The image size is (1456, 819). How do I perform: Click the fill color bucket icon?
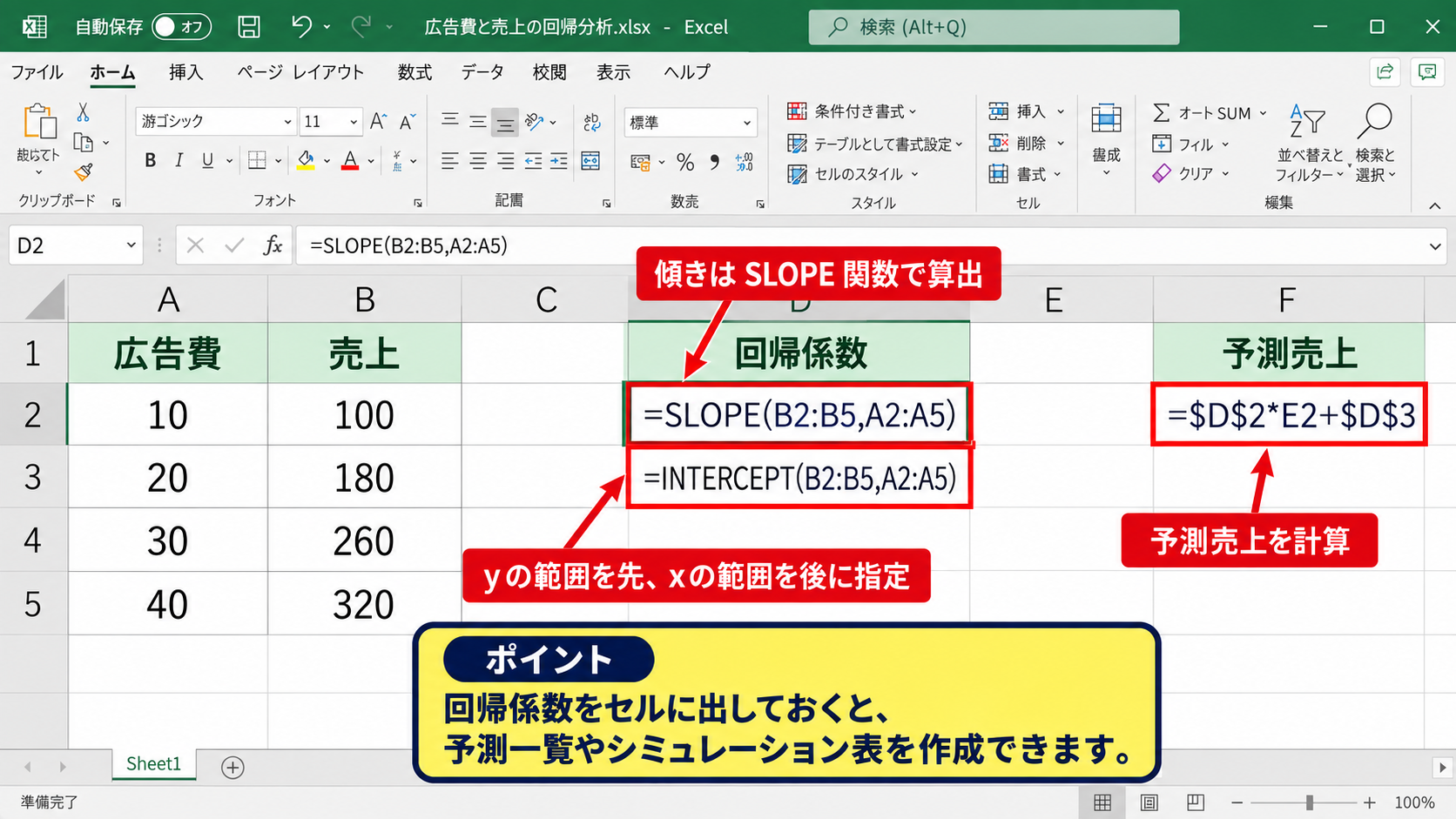(x=306, y=160)
